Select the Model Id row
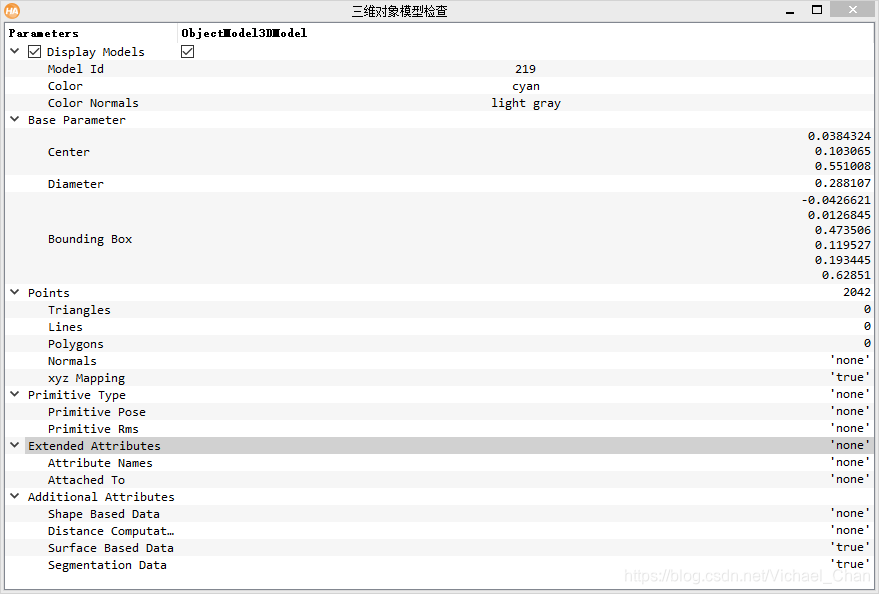The width and height of the screenshot is (879, 594). click(74, 68)
